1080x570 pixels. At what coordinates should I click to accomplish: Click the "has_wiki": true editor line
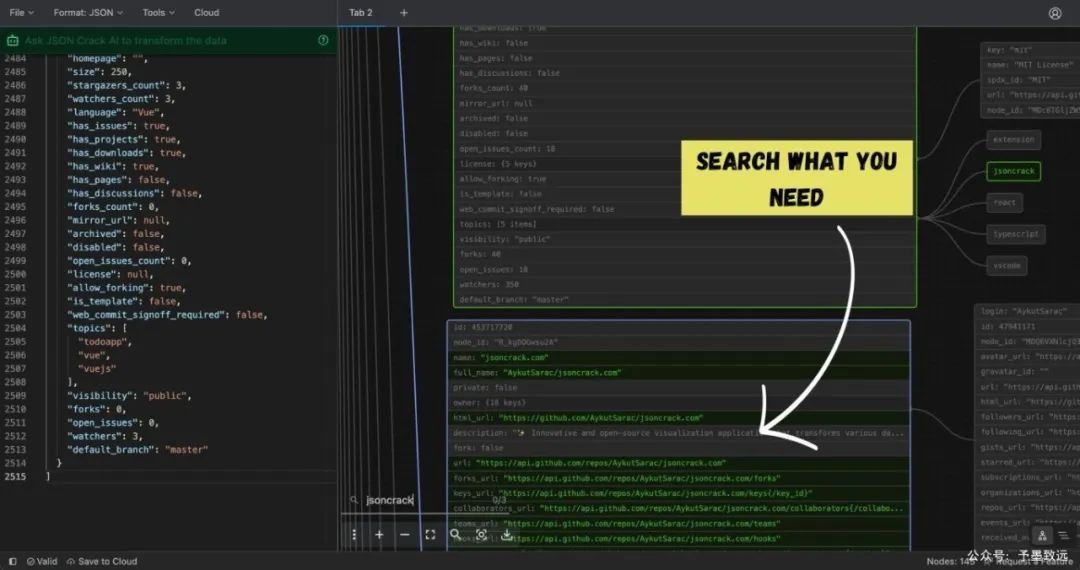113,167
